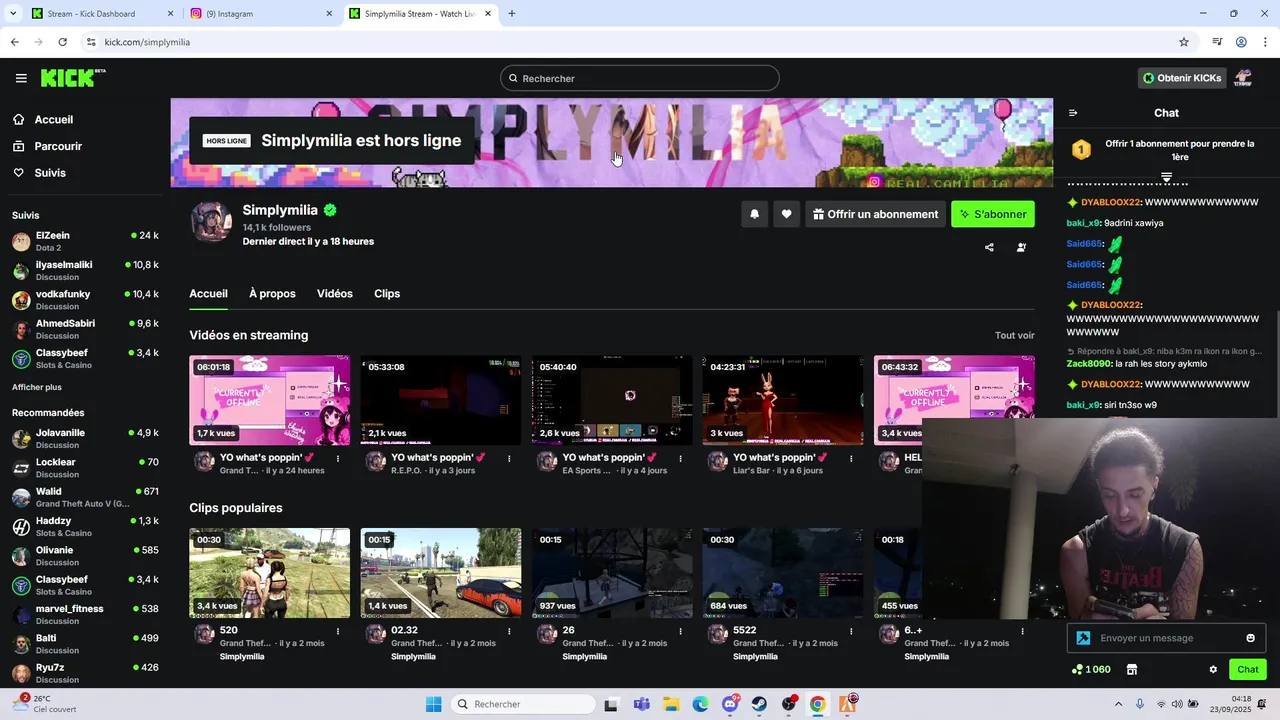This screenshot has height=720, width=1280.
Task: Open options for the EA Sports video
Action: click(680, 459)
